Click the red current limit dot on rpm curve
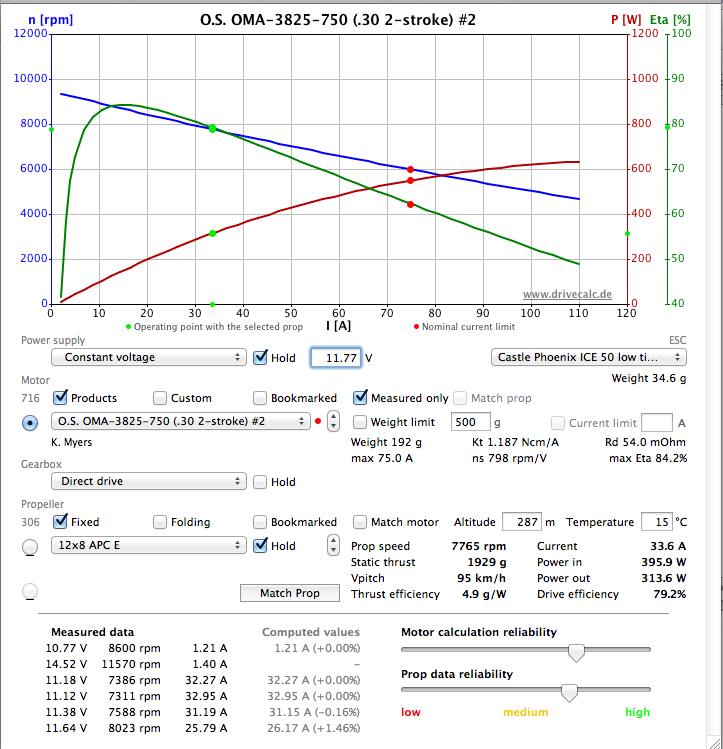This screenshot has height=749, width=723. pyautogui.click(x=411, y=170)
